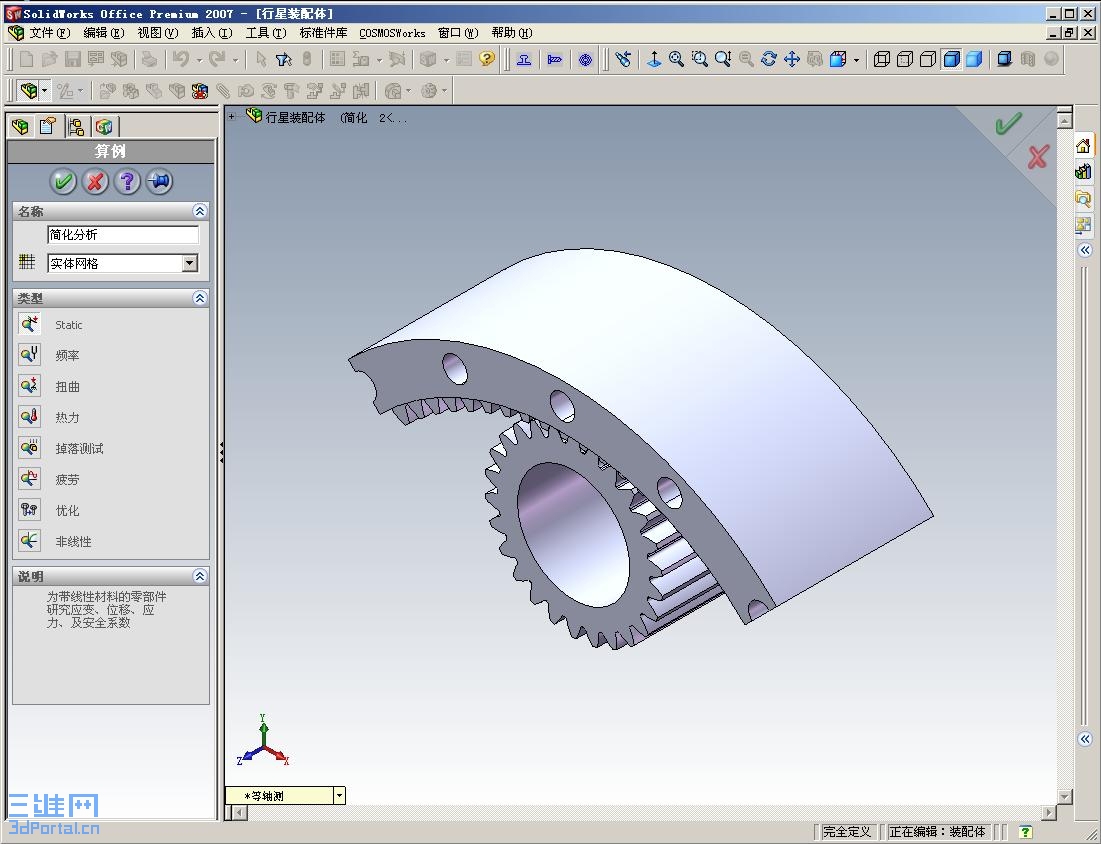Click the horizontal scrollbar left arrow
Viewport: 1101px width, 844px height.
(240, 813)
